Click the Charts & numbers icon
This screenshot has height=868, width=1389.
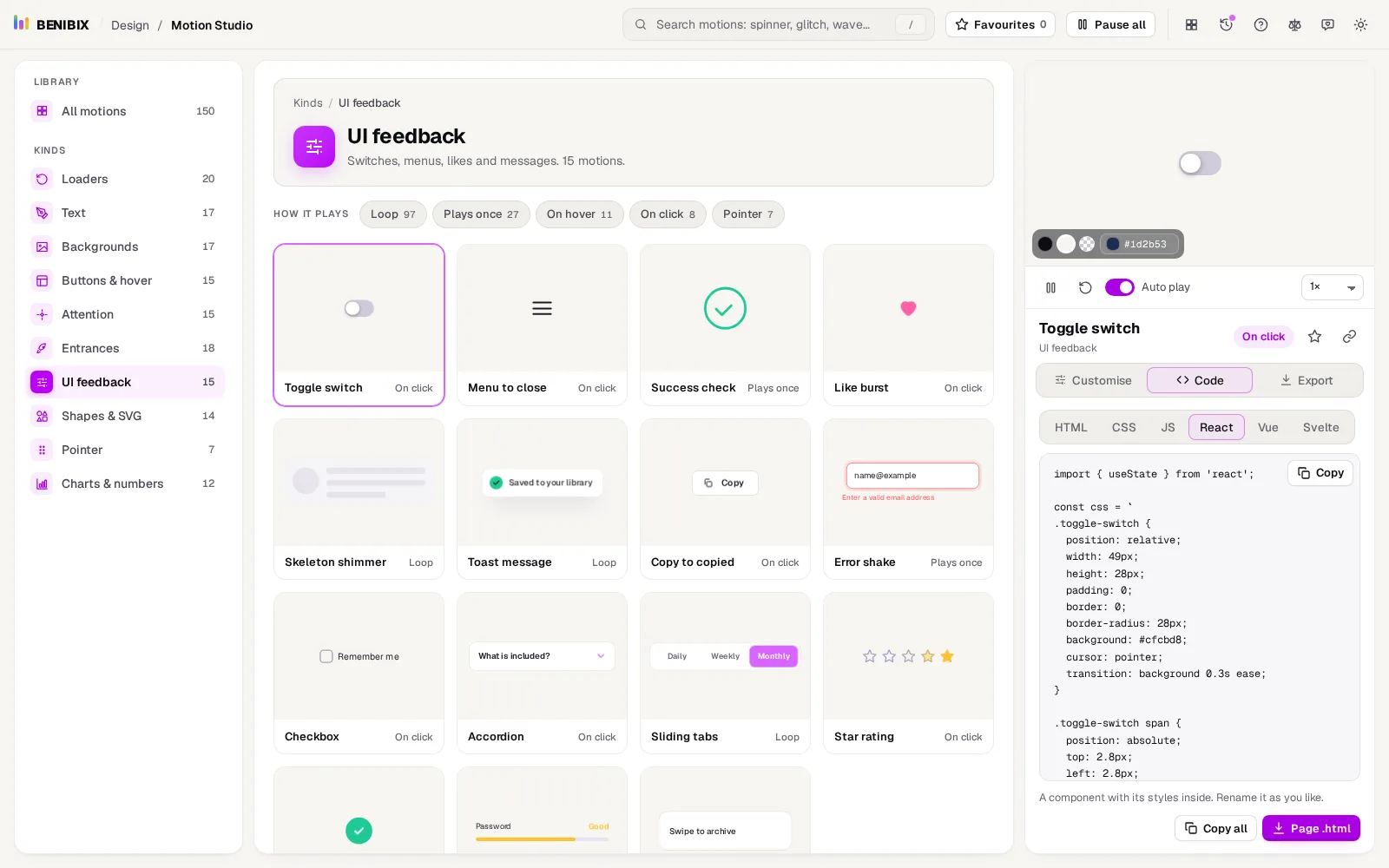pos(42,483)
